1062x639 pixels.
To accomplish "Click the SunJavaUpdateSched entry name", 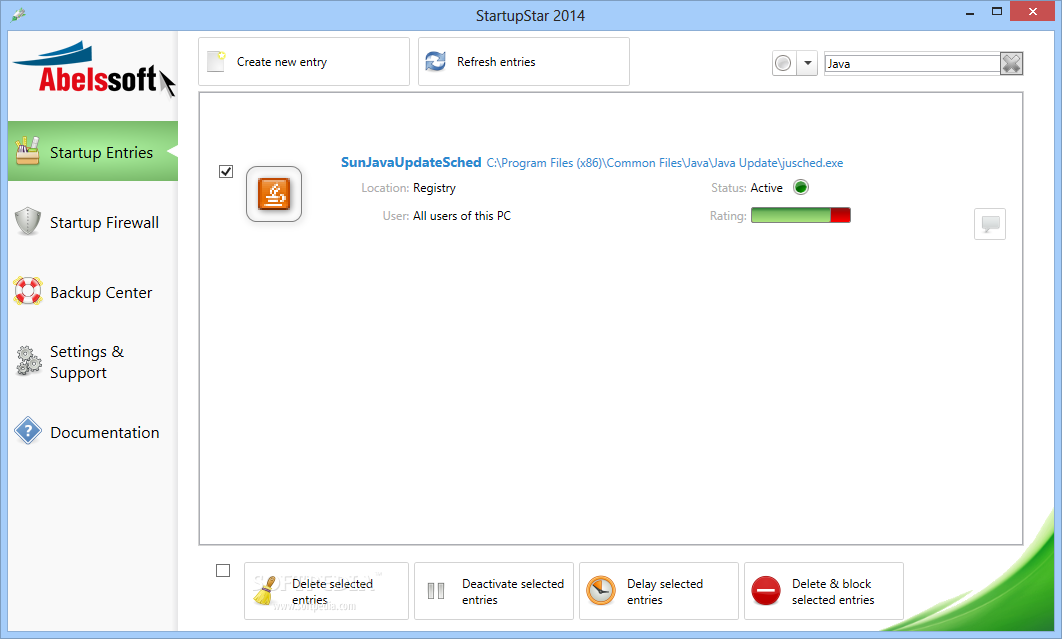I will [x=411, y=163].
